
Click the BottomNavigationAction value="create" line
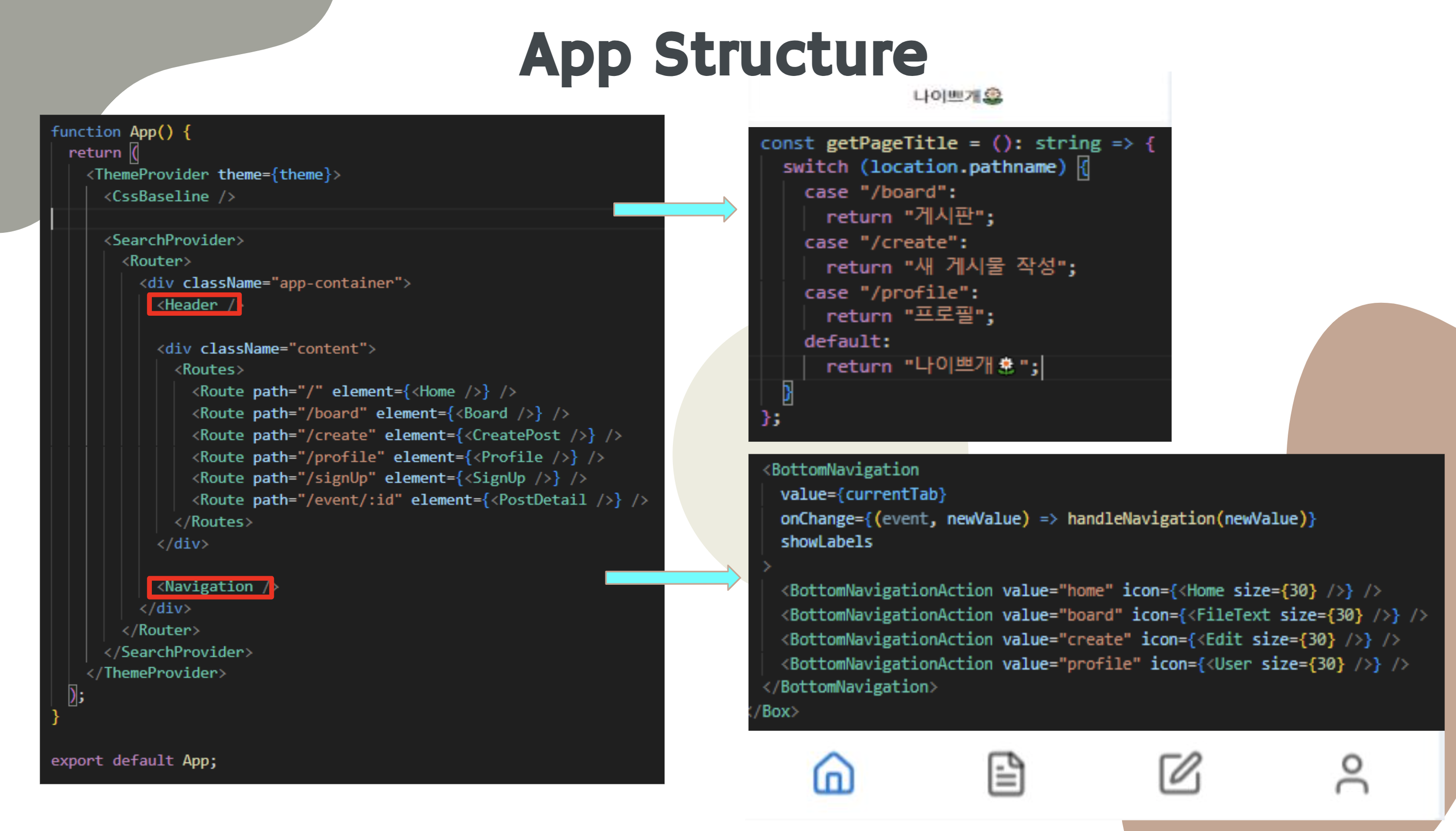tap(1090, 639)
